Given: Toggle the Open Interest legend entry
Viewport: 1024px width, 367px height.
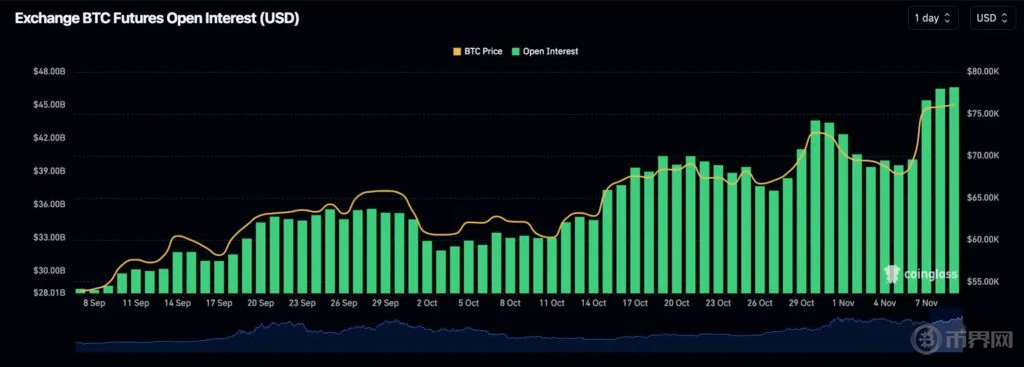Looking at the screenshot, I should point(545,51).
